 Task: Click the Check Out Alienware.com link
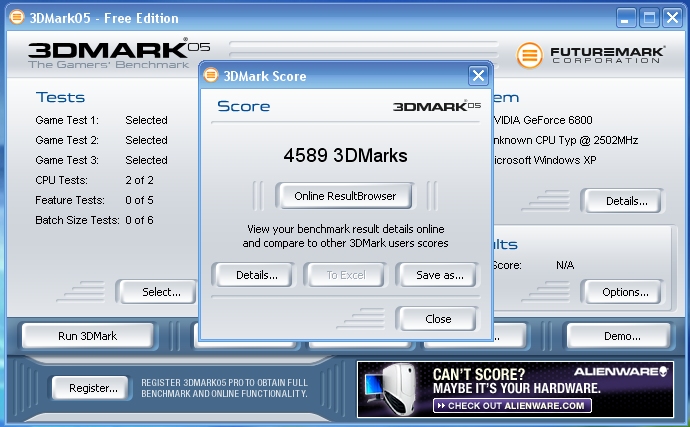512,405
